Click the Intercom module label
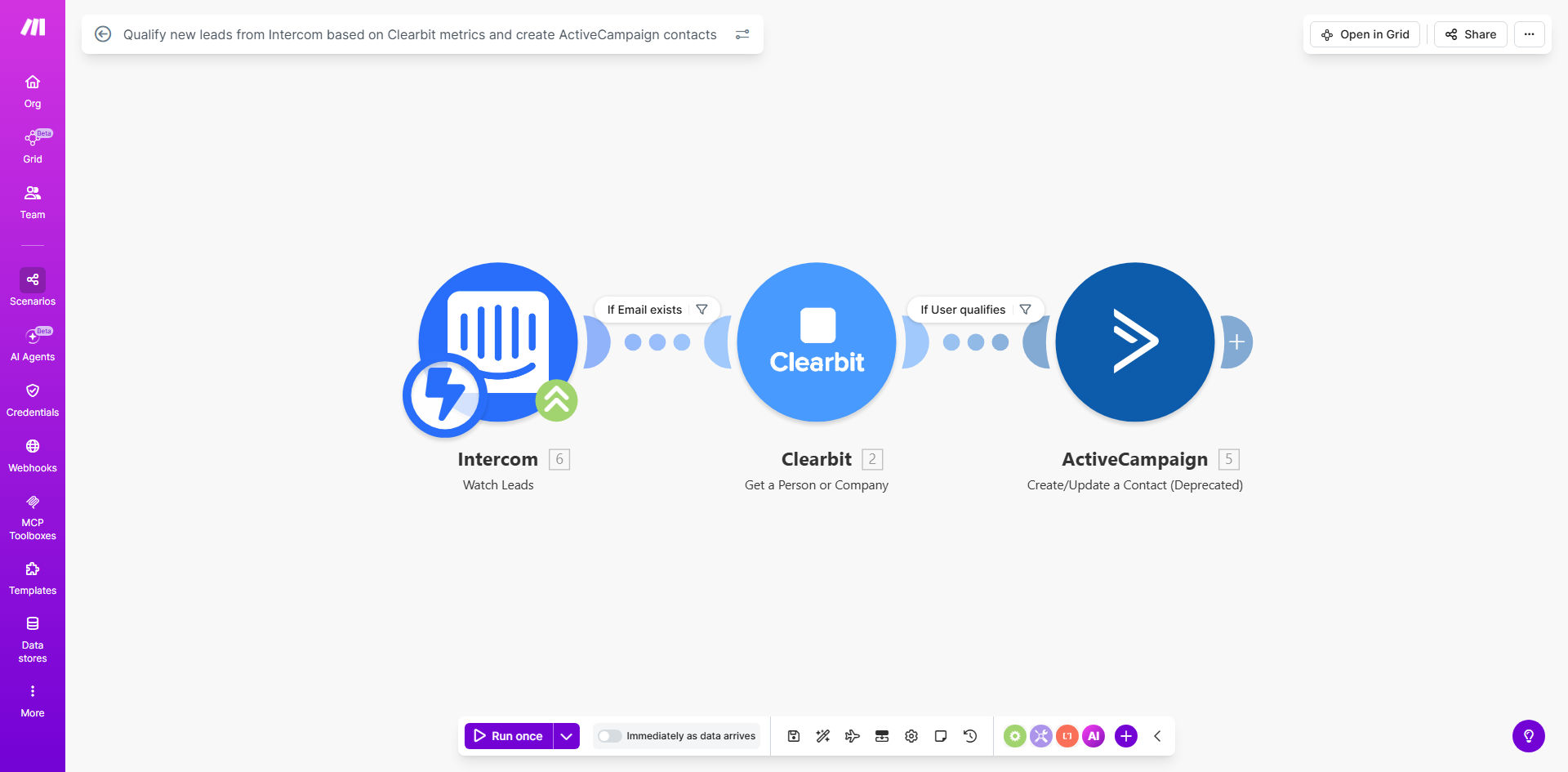 (x=497, y=459)
